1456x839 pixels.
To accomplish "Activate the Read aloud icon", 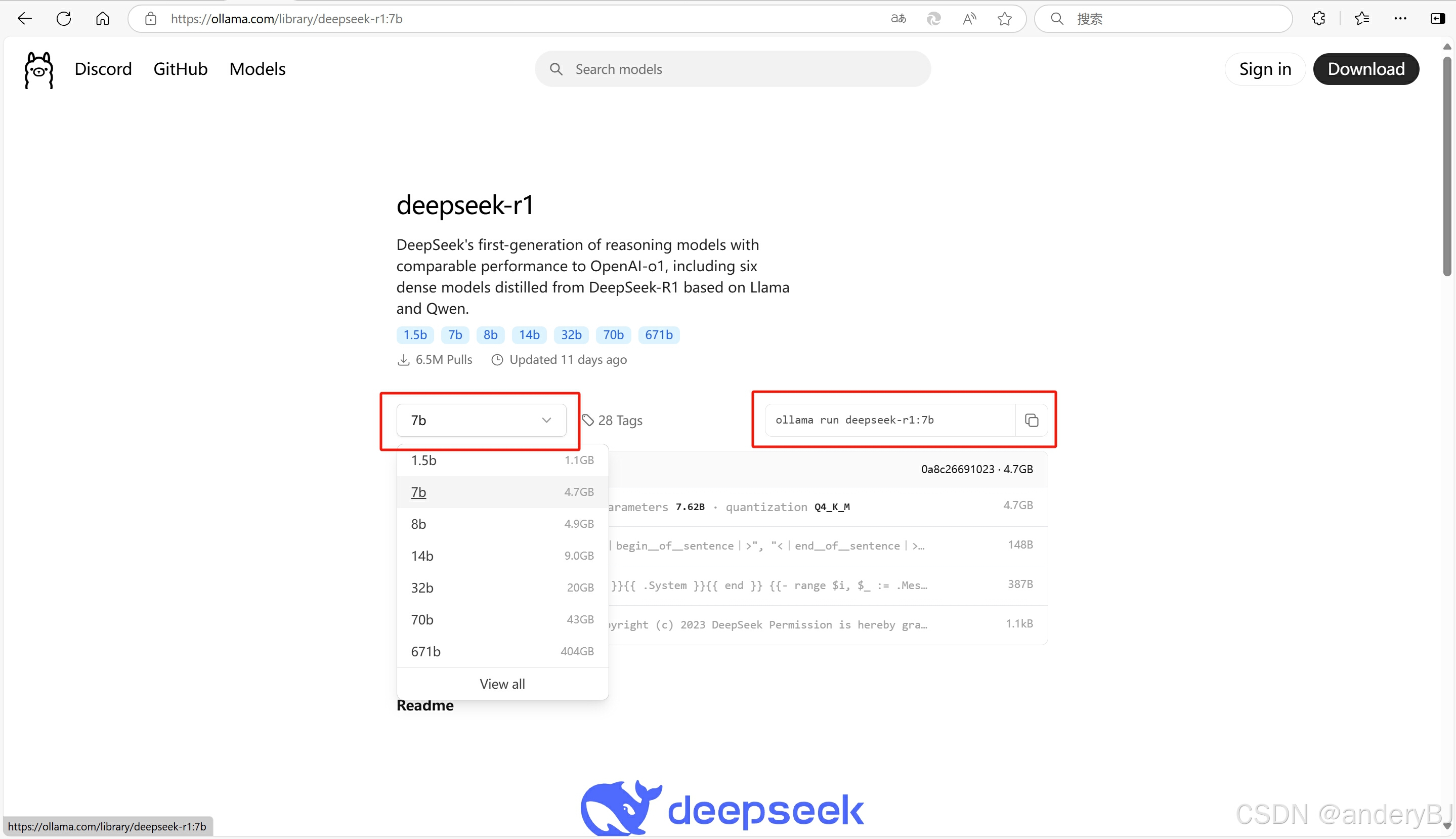I will [x=969, y=18].
